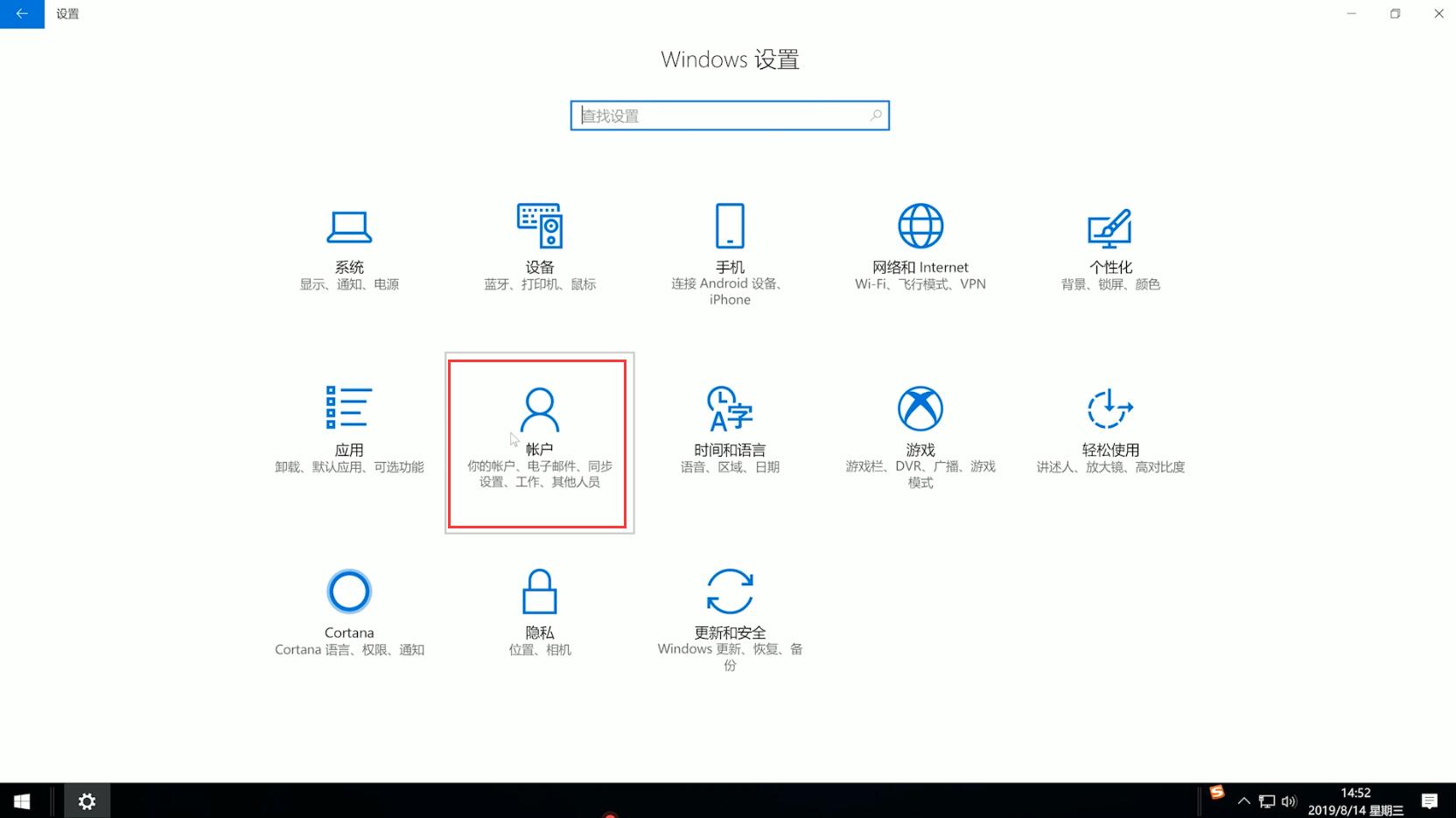Open the 设备 keyboard and speaker icon
Screen dimensions: 1456x818
pos(539,226)
